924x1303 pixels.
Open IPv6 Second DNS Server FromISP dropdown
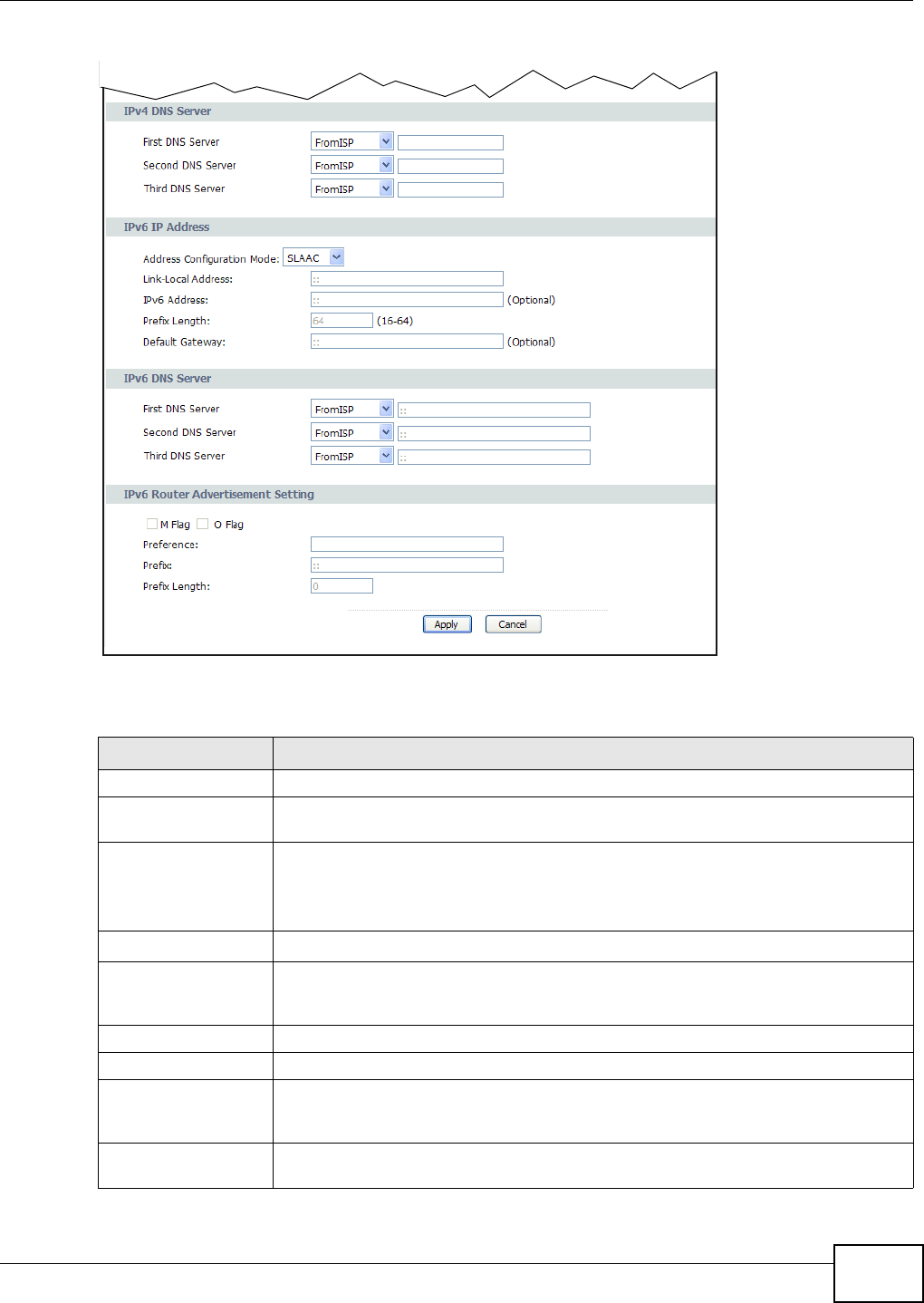pyautogui.click(x=351, y=433)
